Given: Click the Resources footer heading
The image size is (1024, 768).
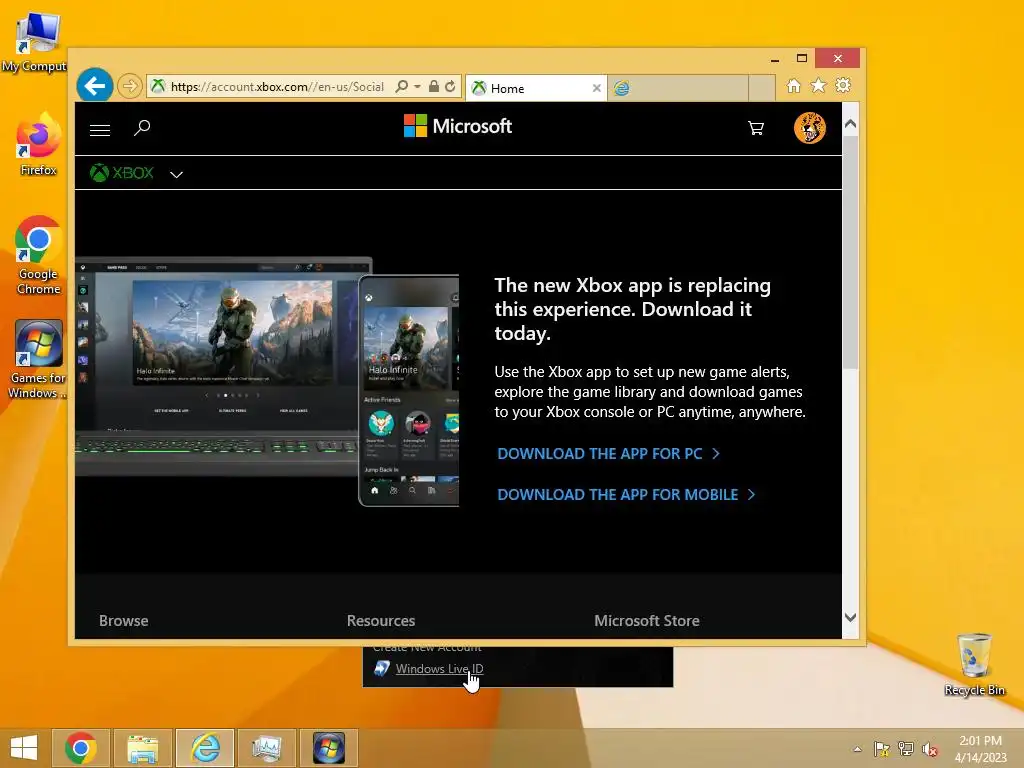Looking at the screenshot, I should tap(381, 620).
